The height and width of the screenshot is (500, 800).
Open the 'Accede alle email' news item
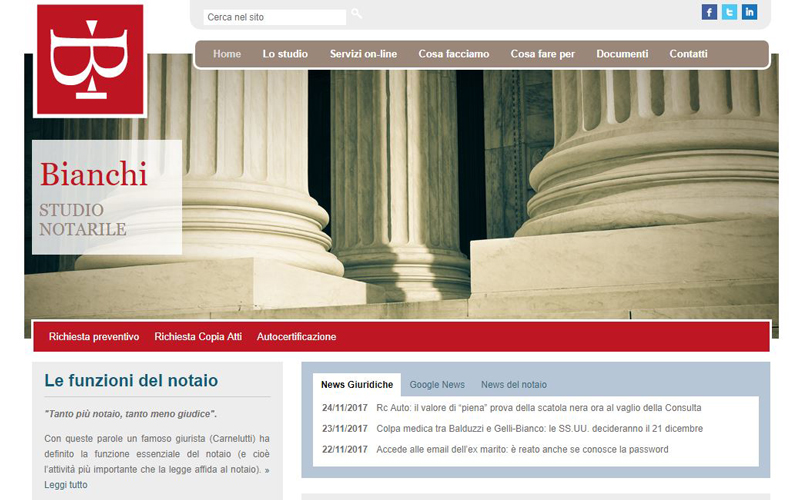point(522,449)
